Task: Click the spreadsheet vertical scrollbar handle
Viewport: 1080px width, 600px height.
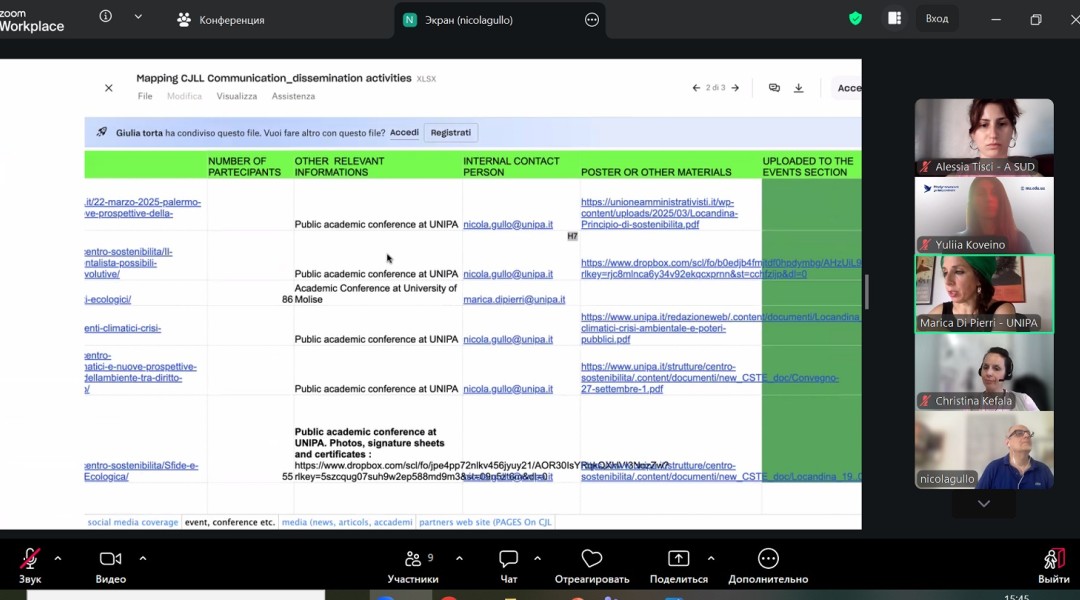Action: tap(866, 292)
